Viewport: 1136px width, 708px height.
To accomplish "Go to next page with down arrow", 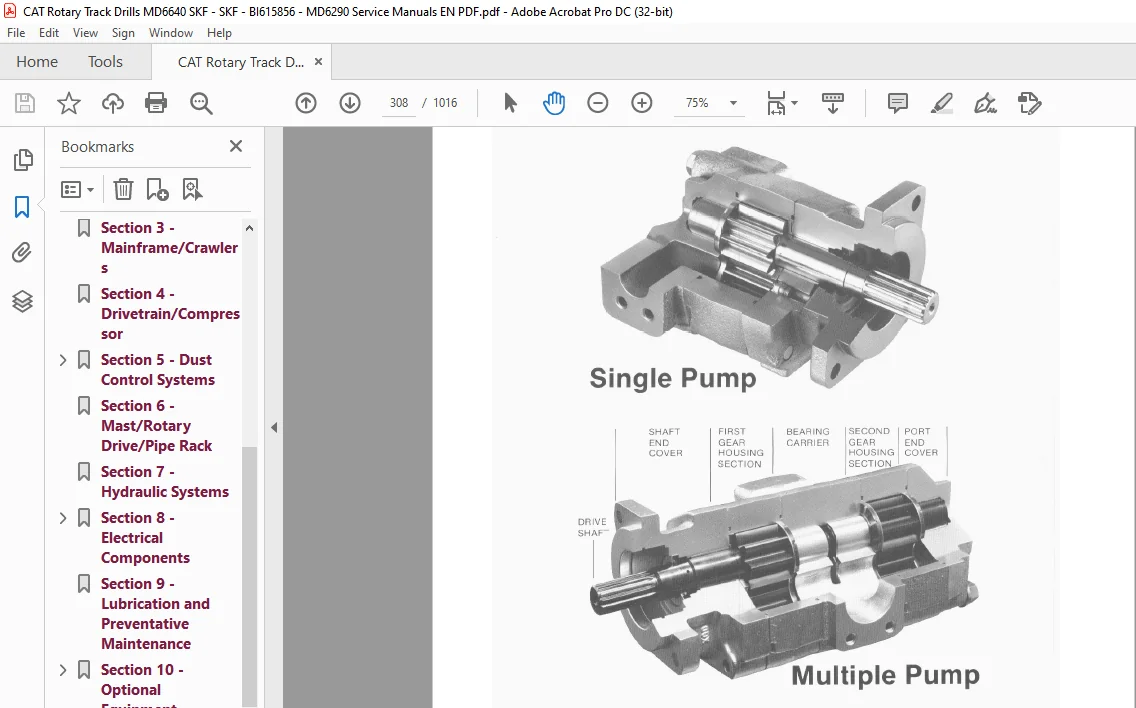I will coord(350,103).
